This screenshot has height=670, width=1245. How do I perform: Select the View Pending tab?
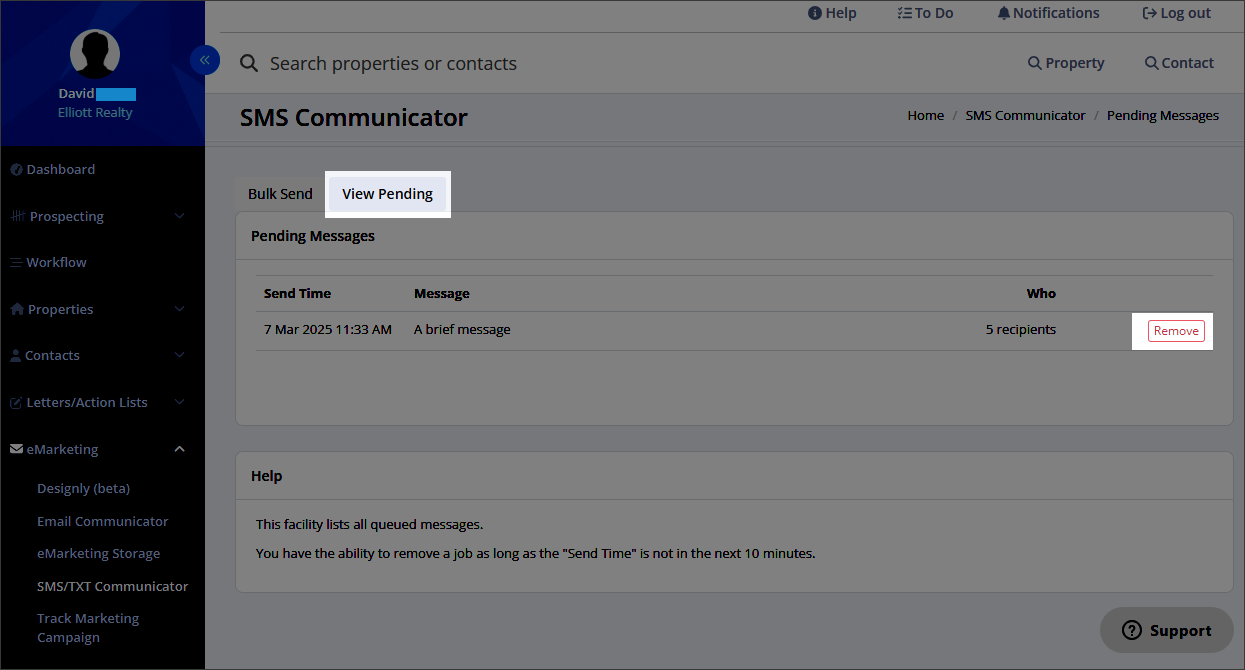[387, 194]
